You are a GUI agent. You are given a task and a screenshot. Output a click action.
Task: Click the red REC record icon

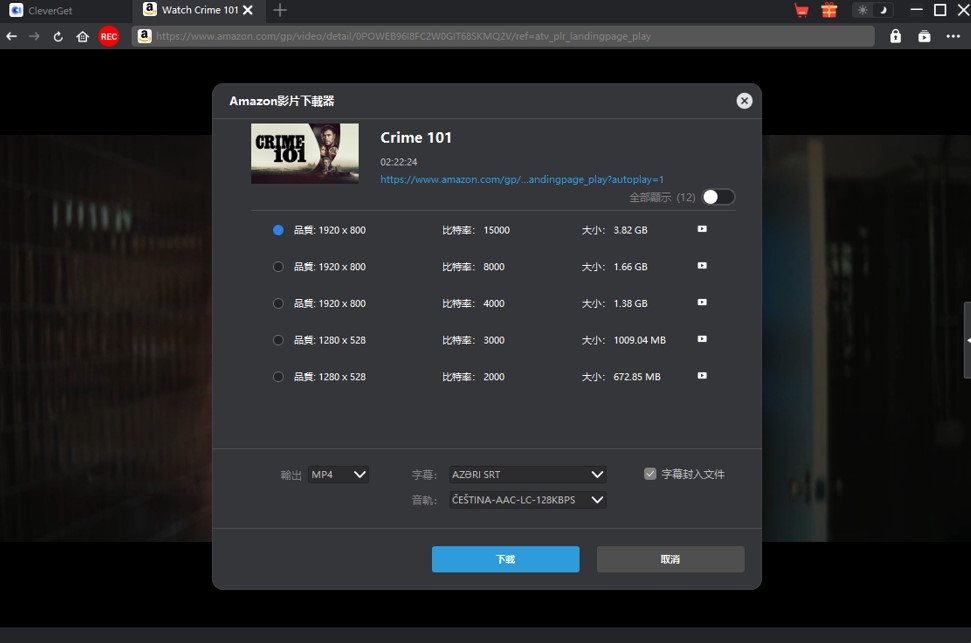click(109, 37)
